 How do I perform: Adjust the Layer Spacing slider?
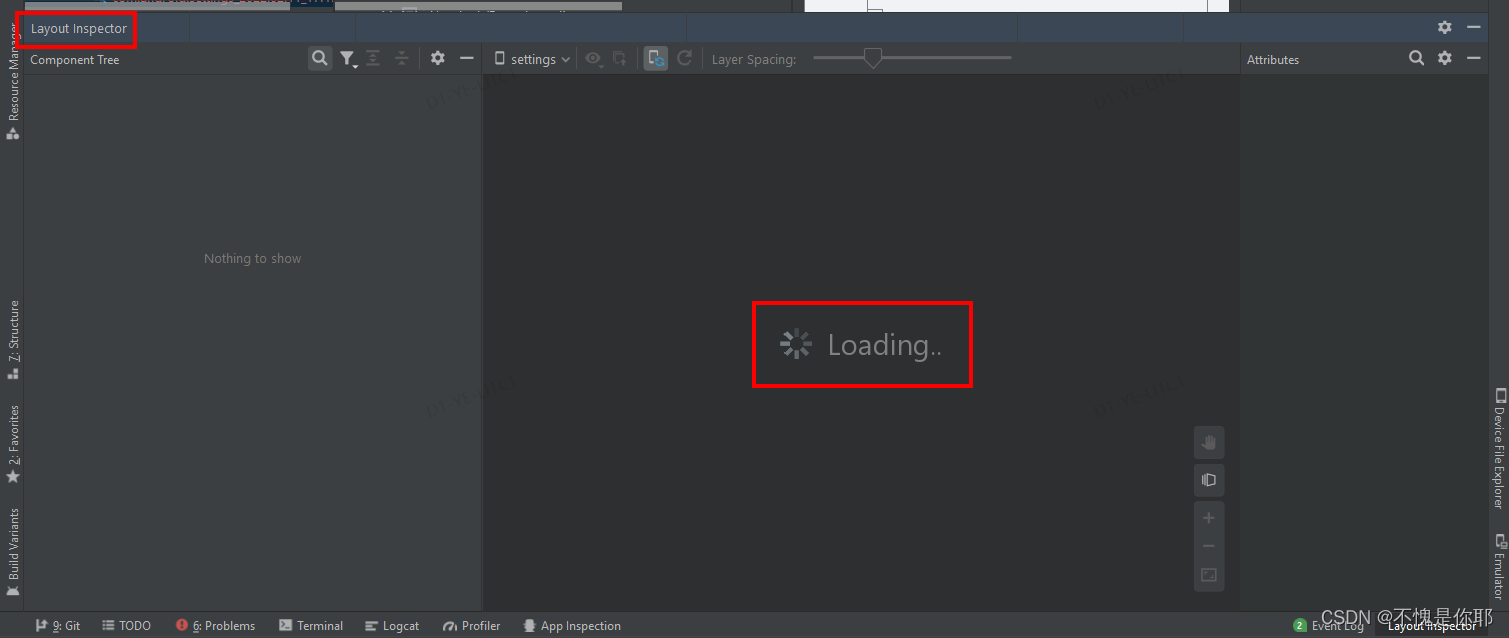(873, 58)
